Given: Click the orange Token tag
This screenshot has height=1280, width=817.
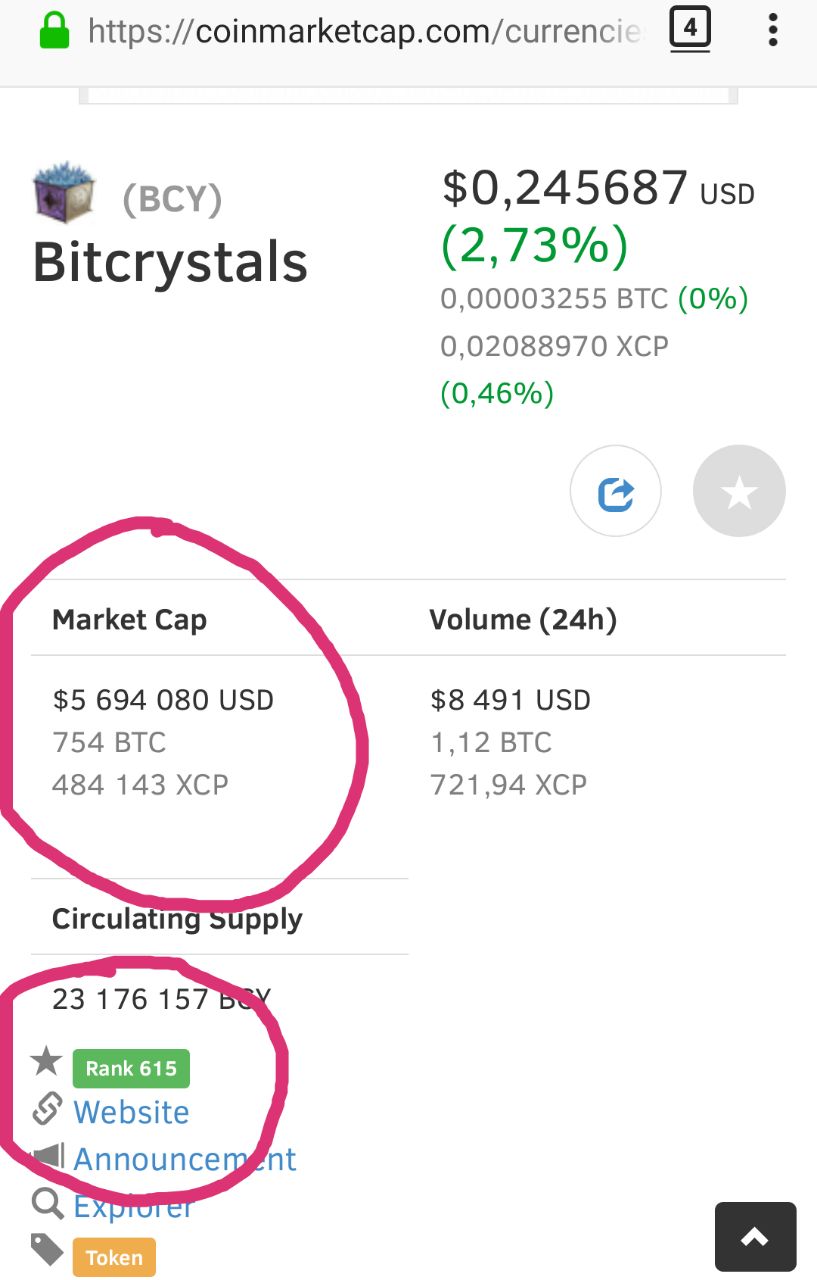Looking at the screenshot, I should point(114,1258).
